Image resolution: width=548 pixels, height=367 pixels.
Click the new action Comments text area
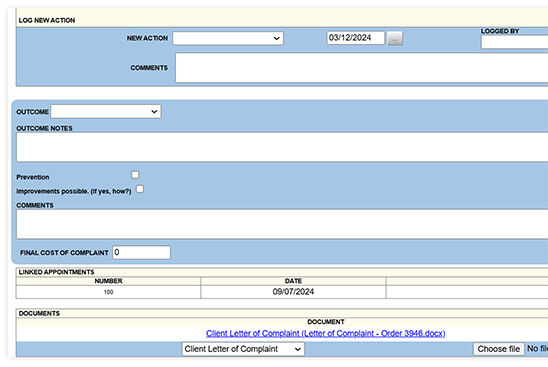[x=361, y=68]
